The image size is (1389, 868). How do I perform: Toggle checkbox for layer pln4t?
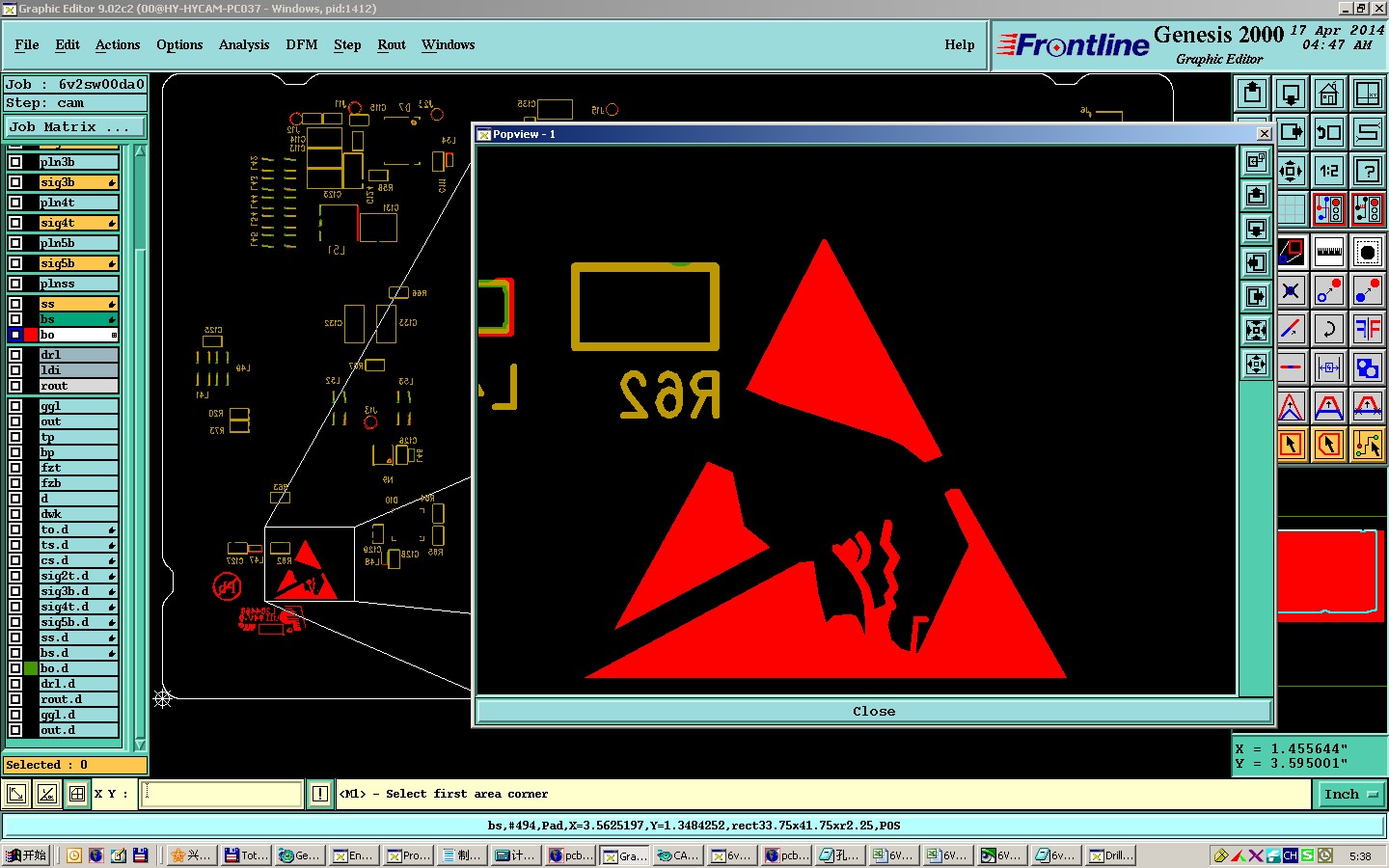point(15,203)
